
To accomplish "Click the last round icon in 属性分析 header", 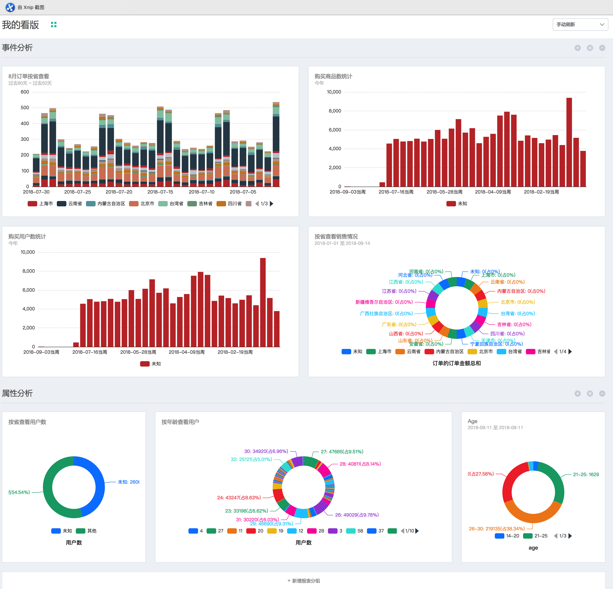I will pyautogui.click(x=602, y=394).
